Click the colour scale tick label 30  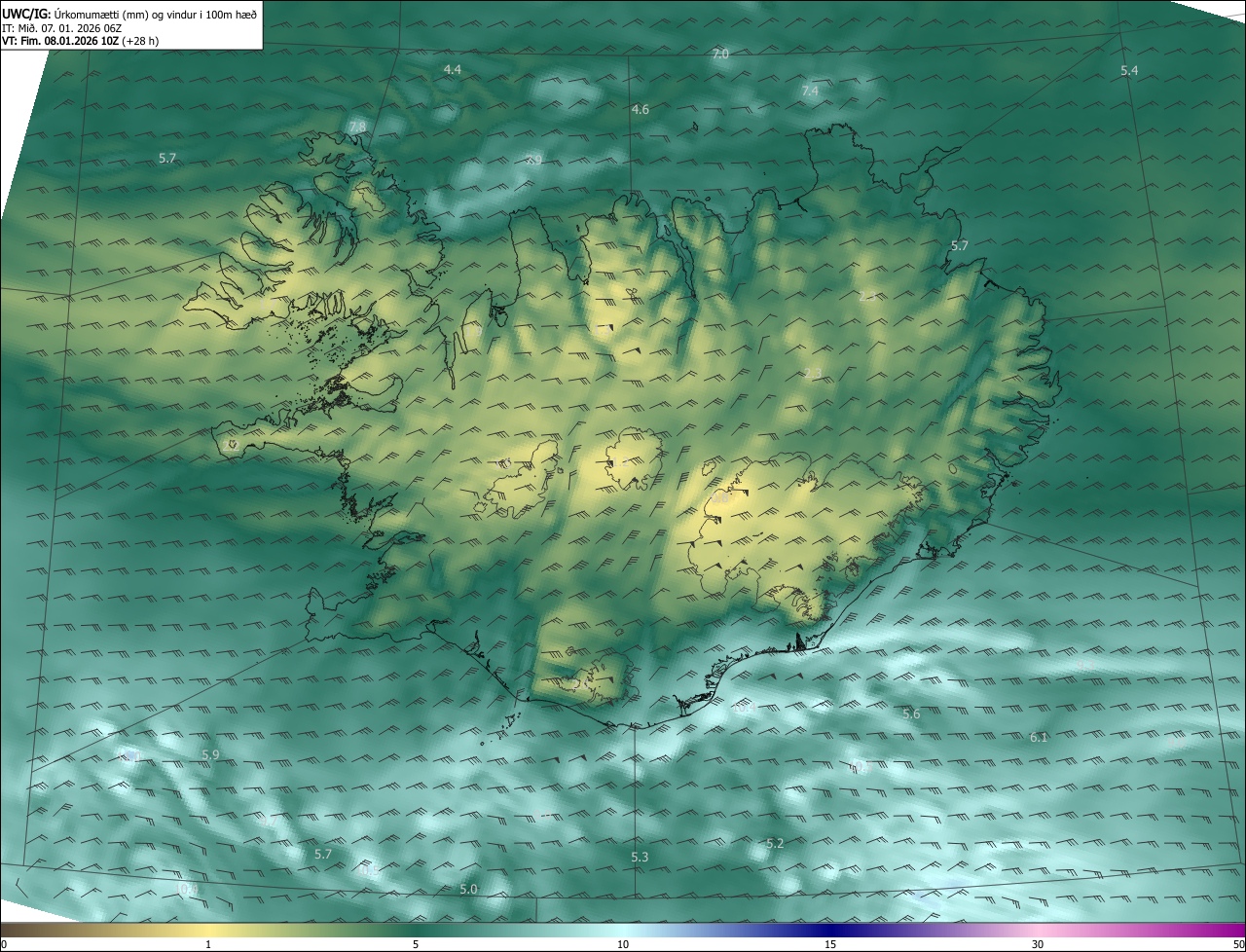tap(1038, 944)
